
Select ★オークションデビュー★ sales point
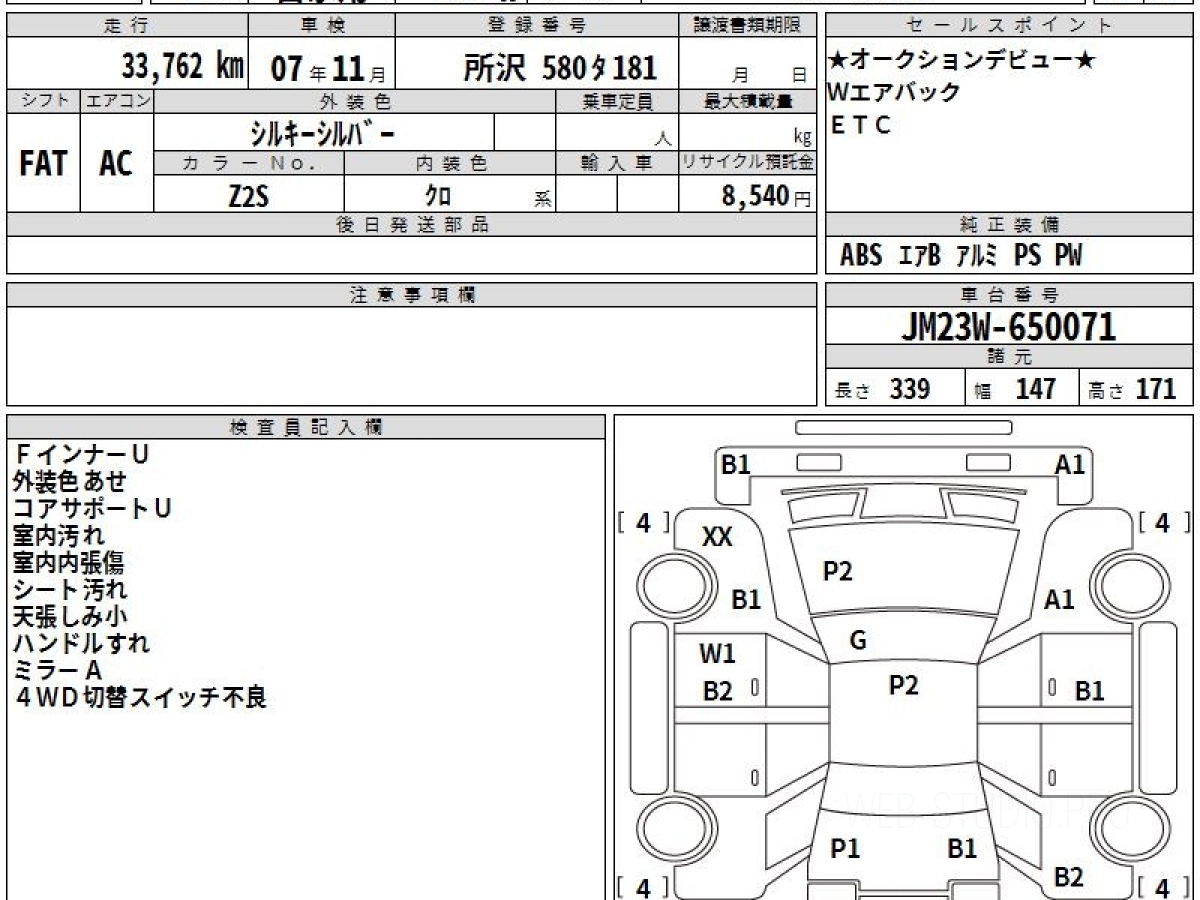(962, 60)
